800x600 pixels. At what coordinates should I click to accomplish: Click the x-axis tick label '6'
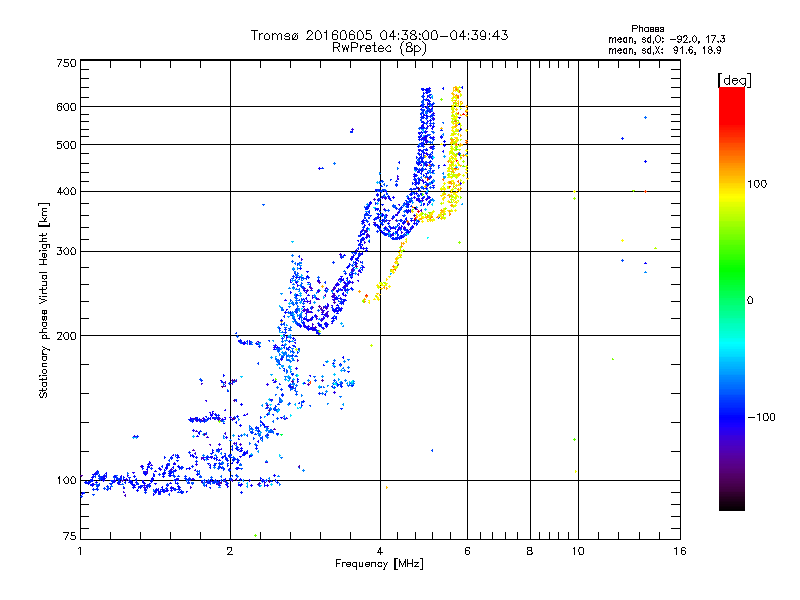tap(467, 551)
